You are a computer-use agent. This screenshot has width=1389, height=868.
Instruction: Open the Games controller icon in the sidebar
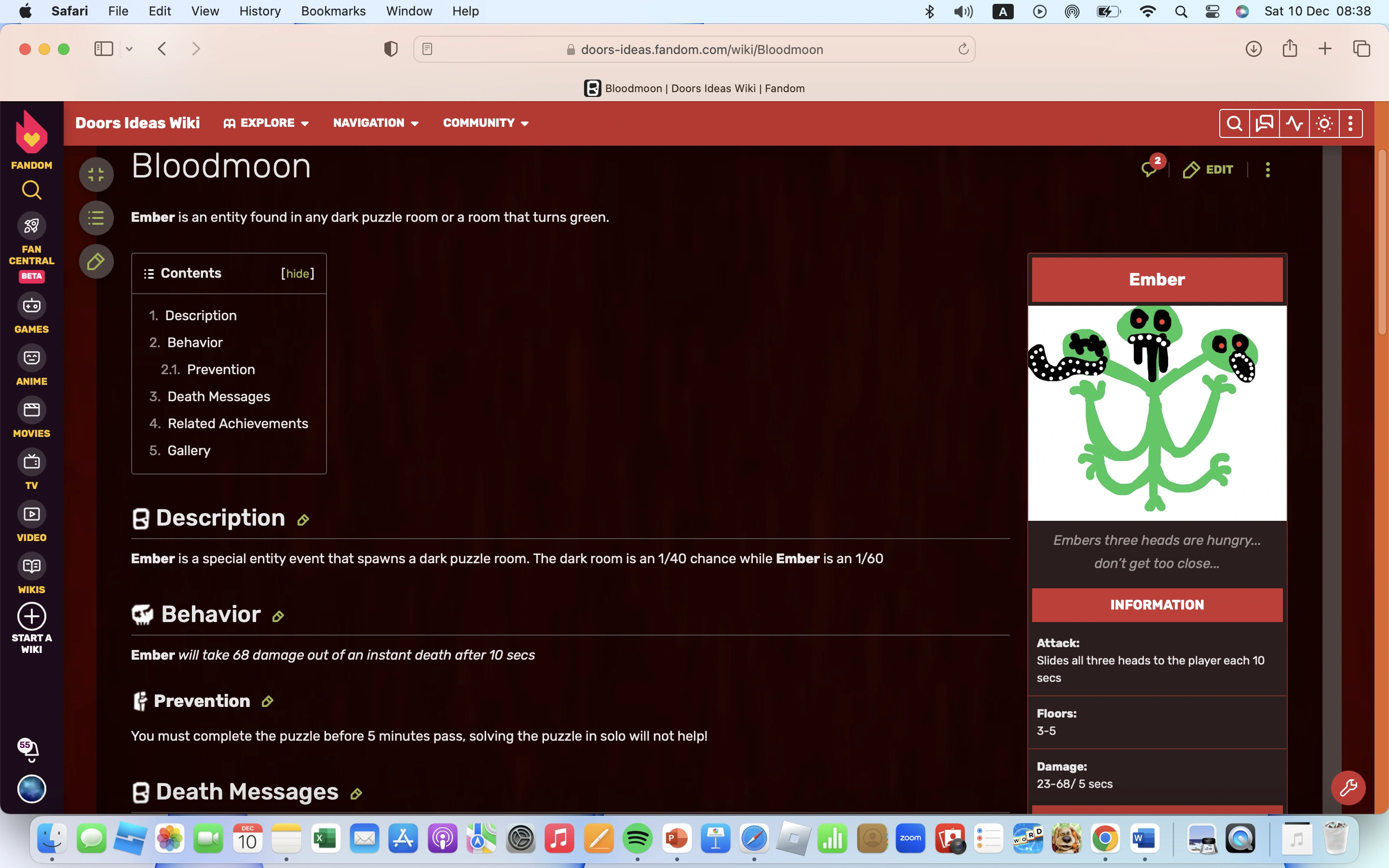pos(31,306)
